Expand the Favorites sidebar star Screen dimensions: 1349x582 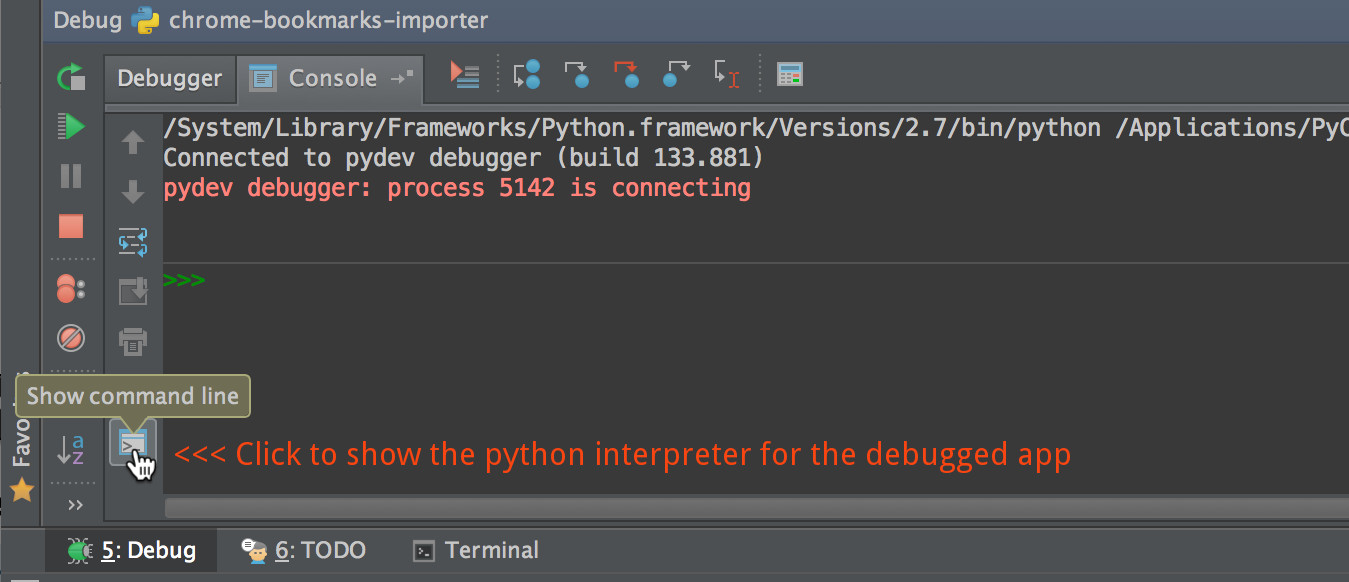click(22, 492)
